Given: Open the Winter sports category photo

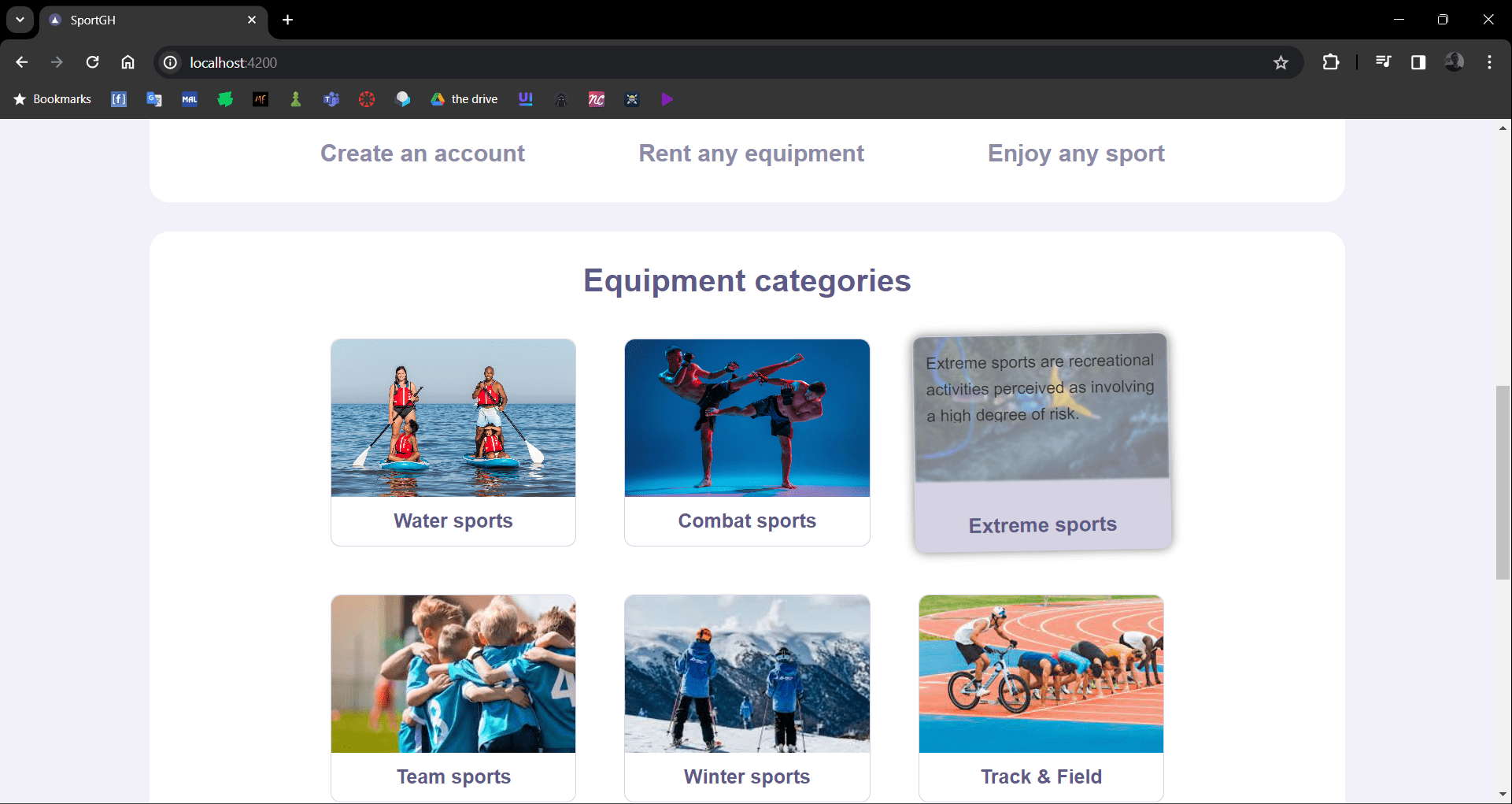Looking at the screenshot, I should coord(747,674).
